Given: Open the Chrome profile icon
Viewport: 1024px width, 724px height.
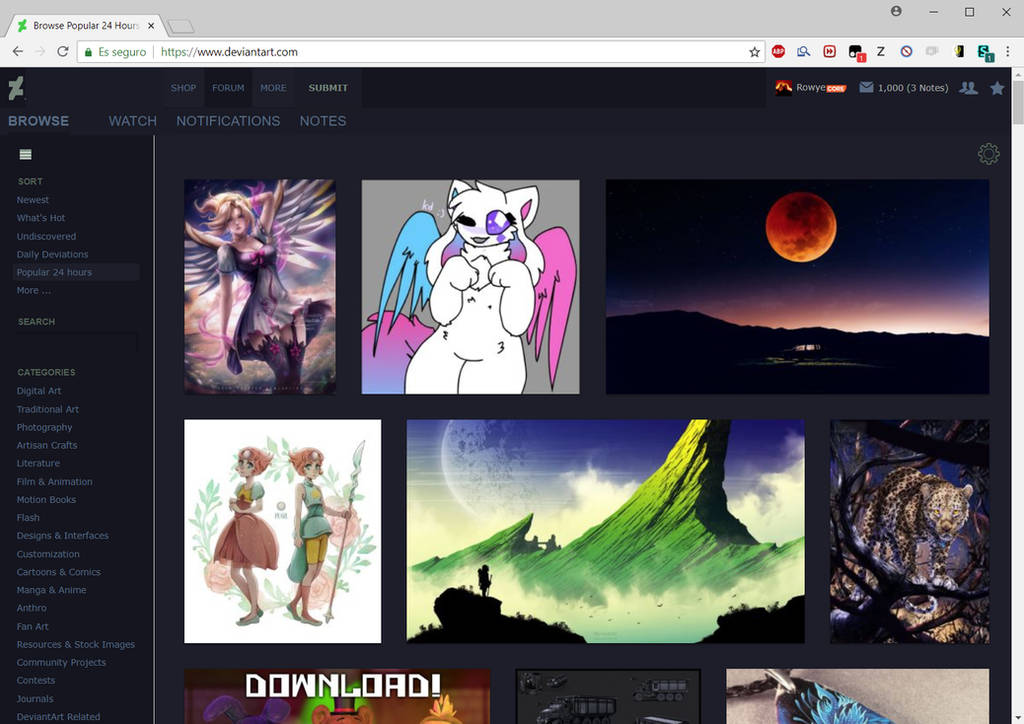Looking at the screenshot, I should coord(896,11).
